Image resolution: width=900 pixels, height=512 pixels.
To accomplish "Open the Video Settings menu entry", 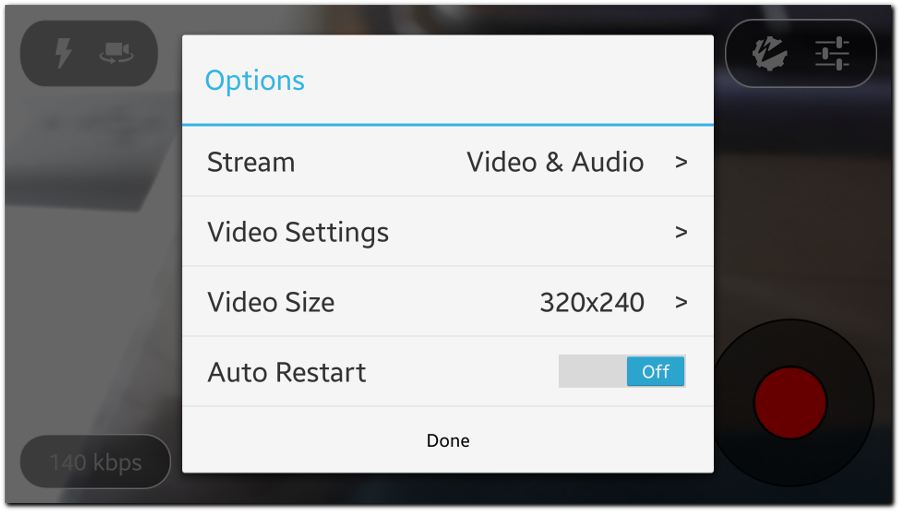I will point(448,232).
